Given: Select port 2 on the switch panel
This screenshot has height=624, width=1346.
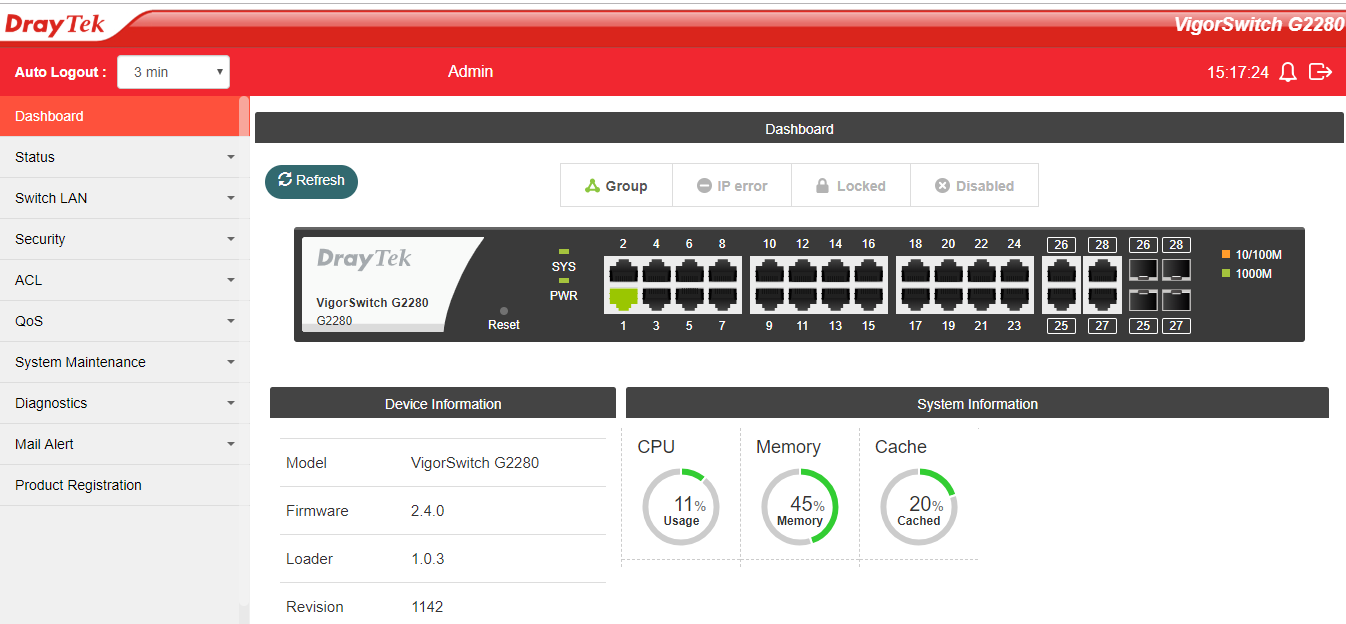Looking at the screenshot, I should tap(623, 271).
